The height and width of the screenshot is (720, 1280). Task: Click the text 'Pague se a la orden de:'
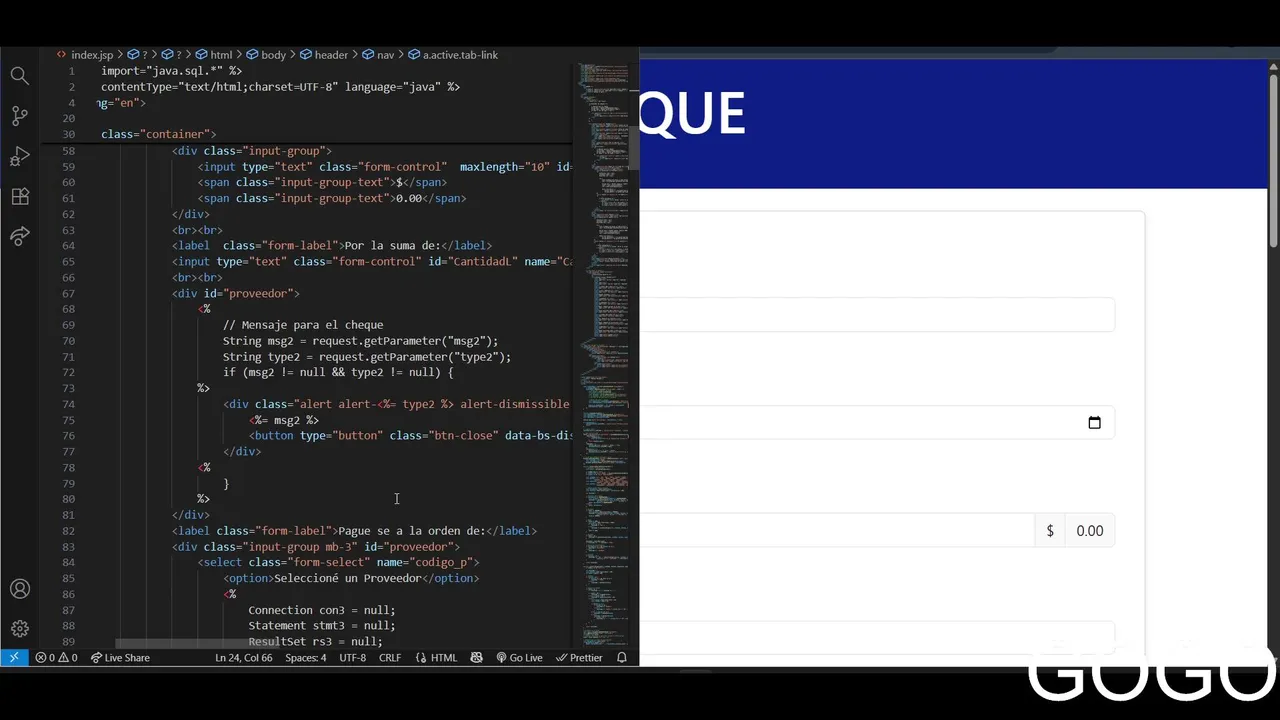click(411, 531)
